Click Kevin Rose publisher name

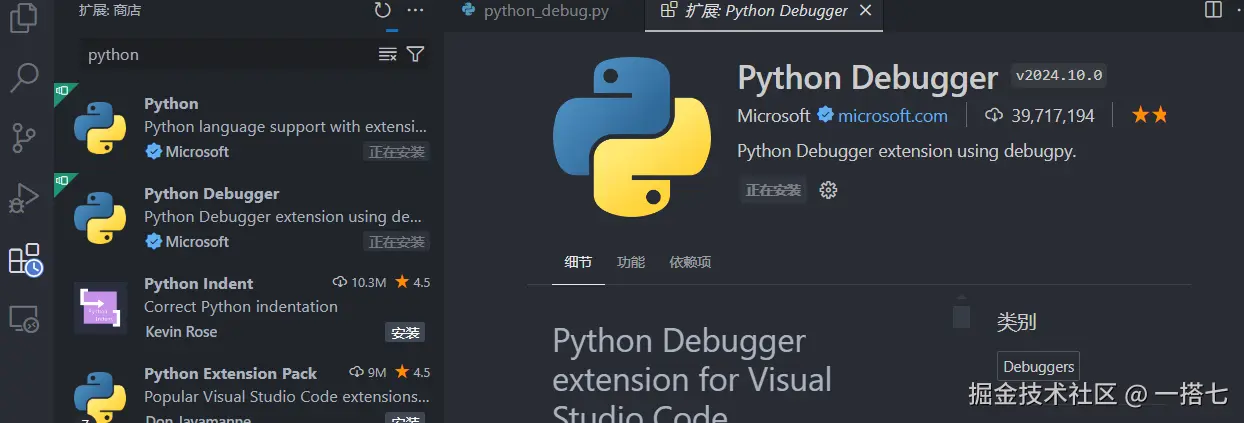point(181,331)
